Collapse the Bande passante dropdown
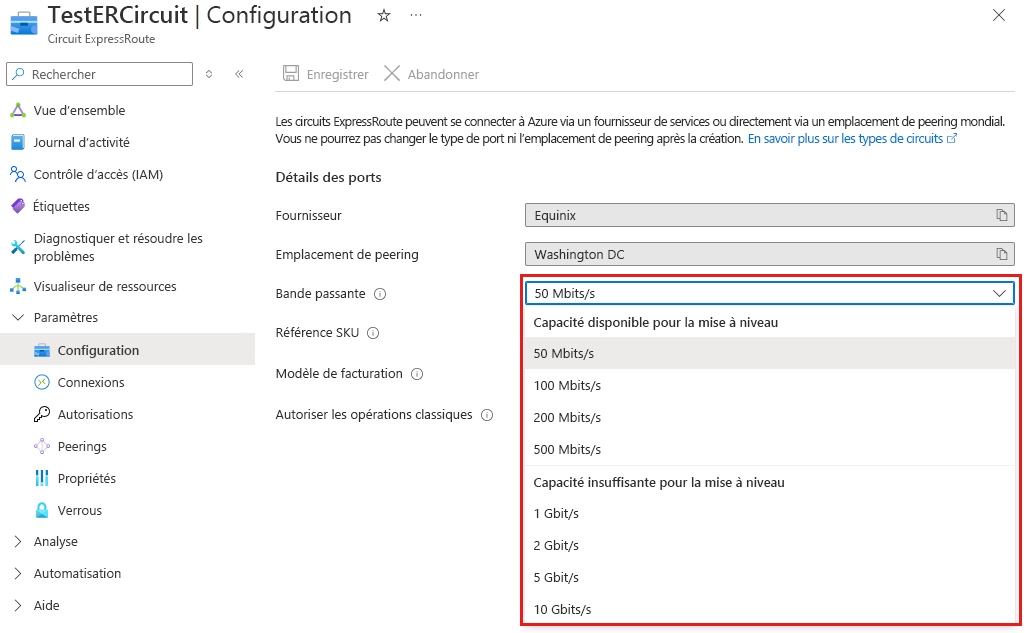 [999, 293]
